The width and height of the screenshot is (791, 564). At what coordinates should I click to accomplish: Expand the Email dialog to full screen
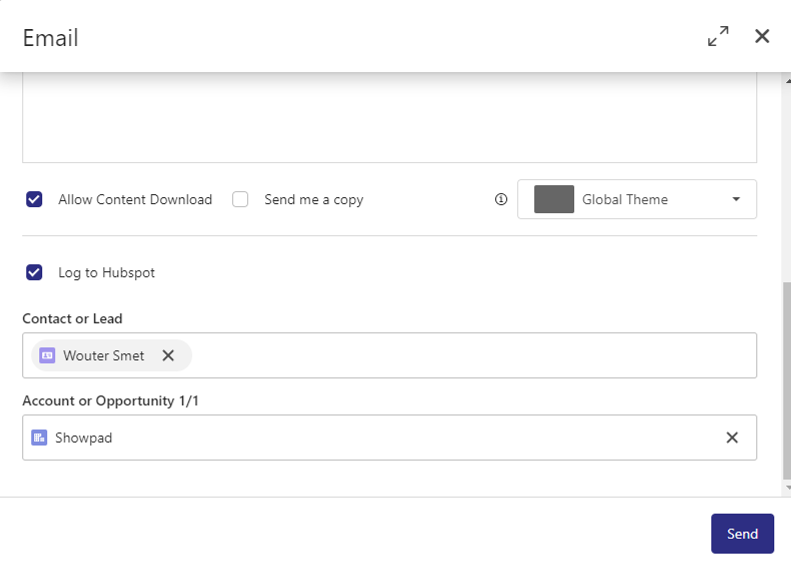(x=718, y=37)
